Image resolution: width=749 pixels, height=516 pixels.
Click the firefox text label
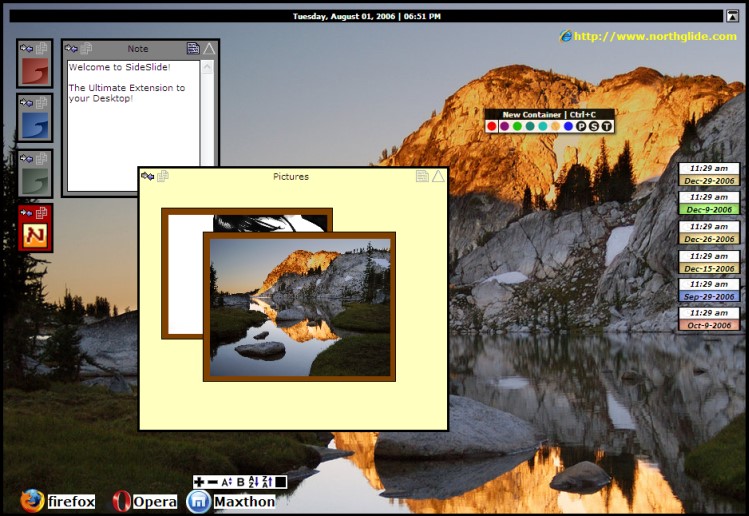tap(72, 502)
